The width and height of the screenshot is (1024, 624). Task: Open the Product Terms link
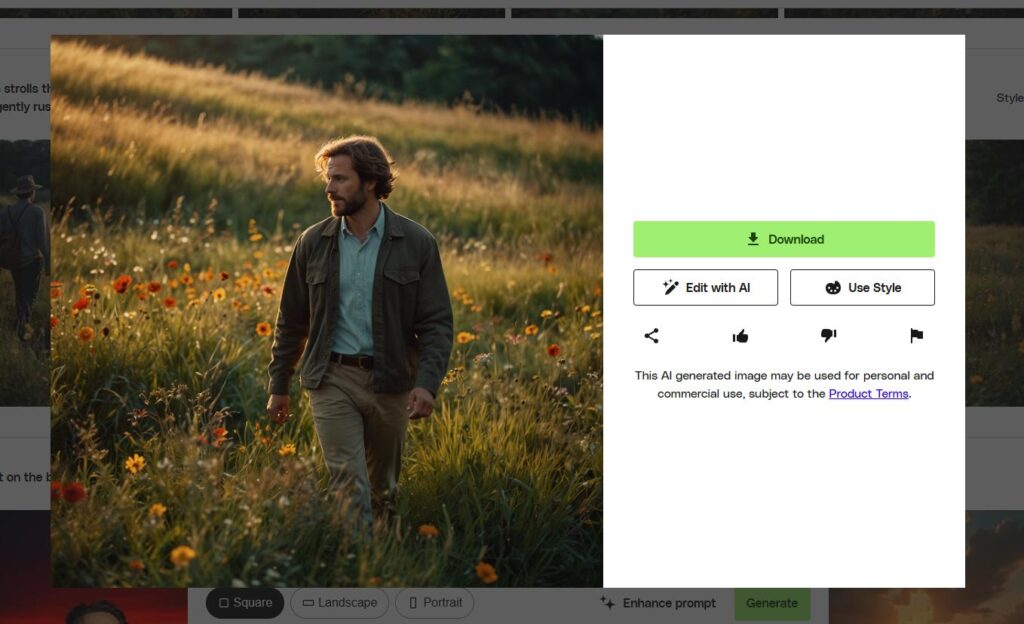point(868,394)
